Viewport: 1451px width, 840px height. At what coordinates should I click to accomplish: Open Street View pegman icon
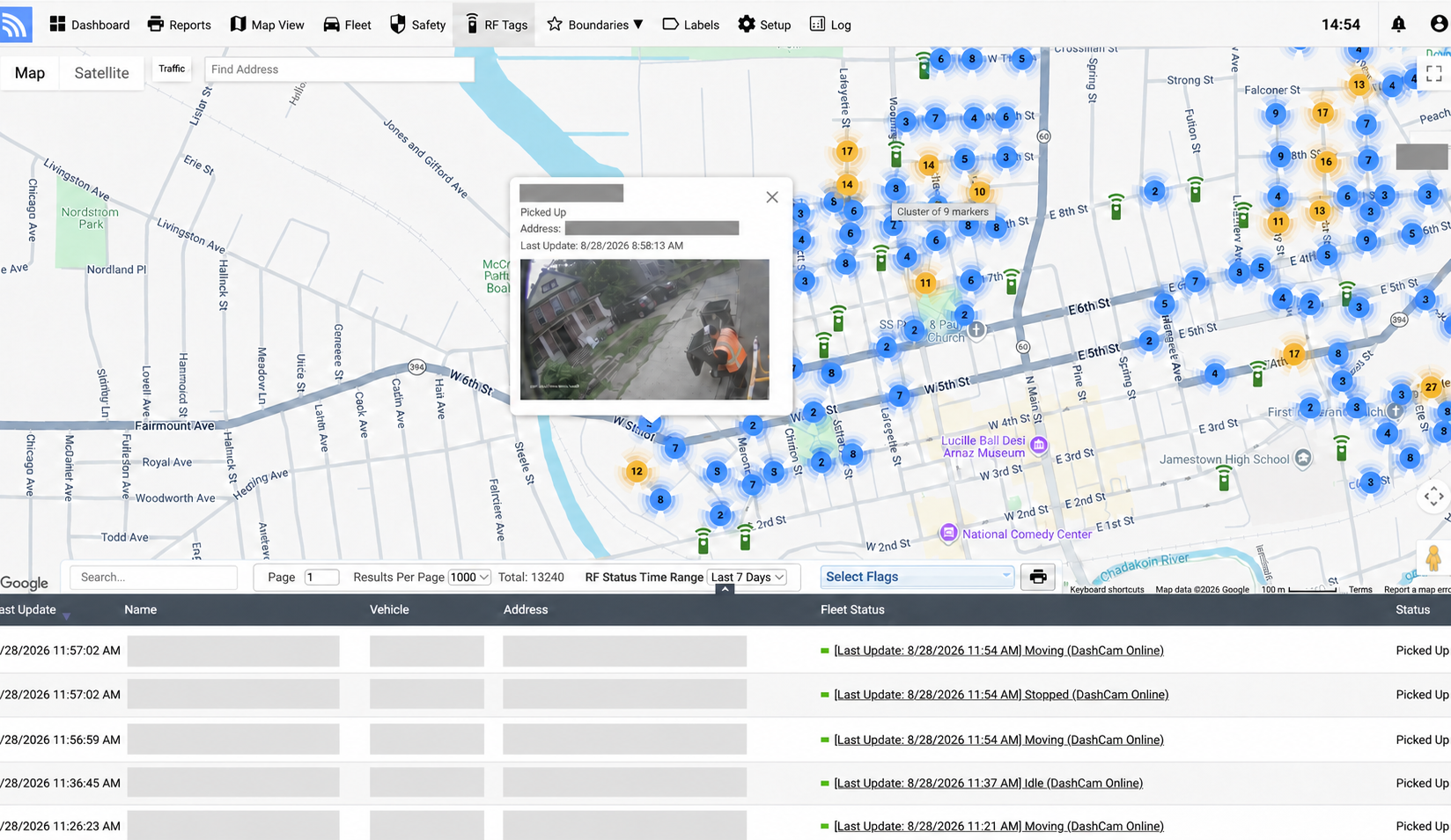[1433, 558]
